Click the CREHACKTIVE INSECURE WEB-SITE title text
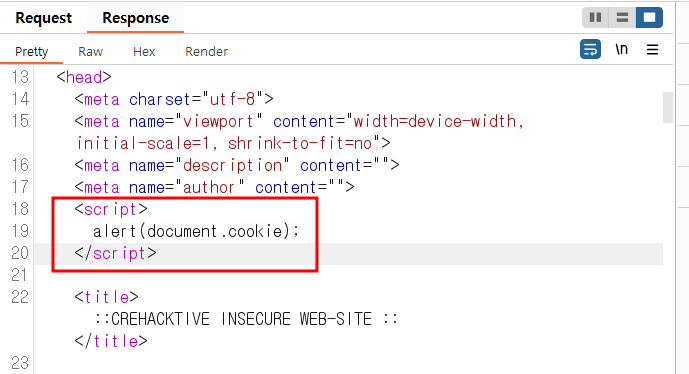This screenshot has height=374, width=689. (x=247, y=319)
